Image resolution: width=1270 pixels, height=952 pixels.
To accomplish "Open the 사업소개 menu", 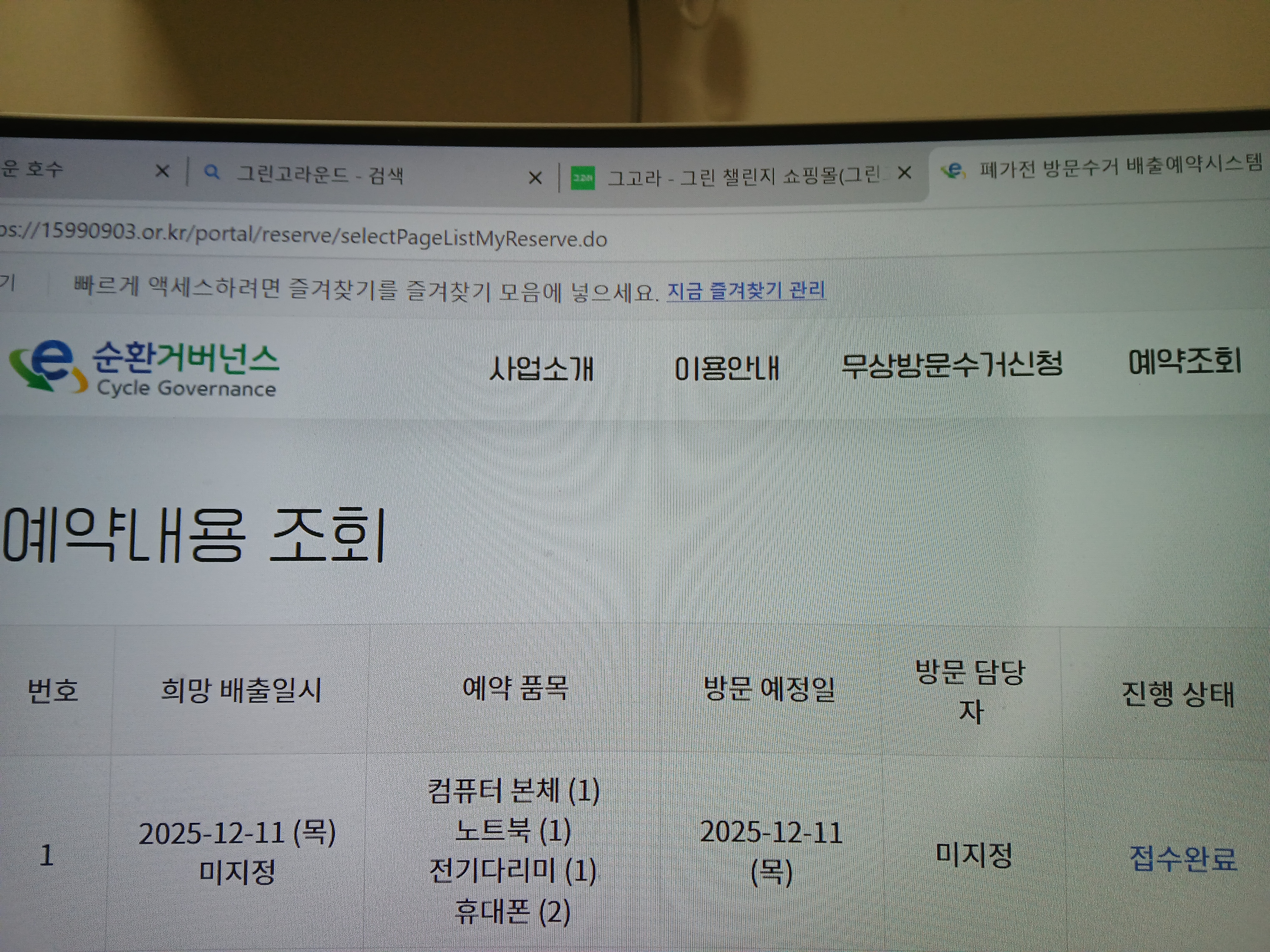I will (x=541, y=368).
